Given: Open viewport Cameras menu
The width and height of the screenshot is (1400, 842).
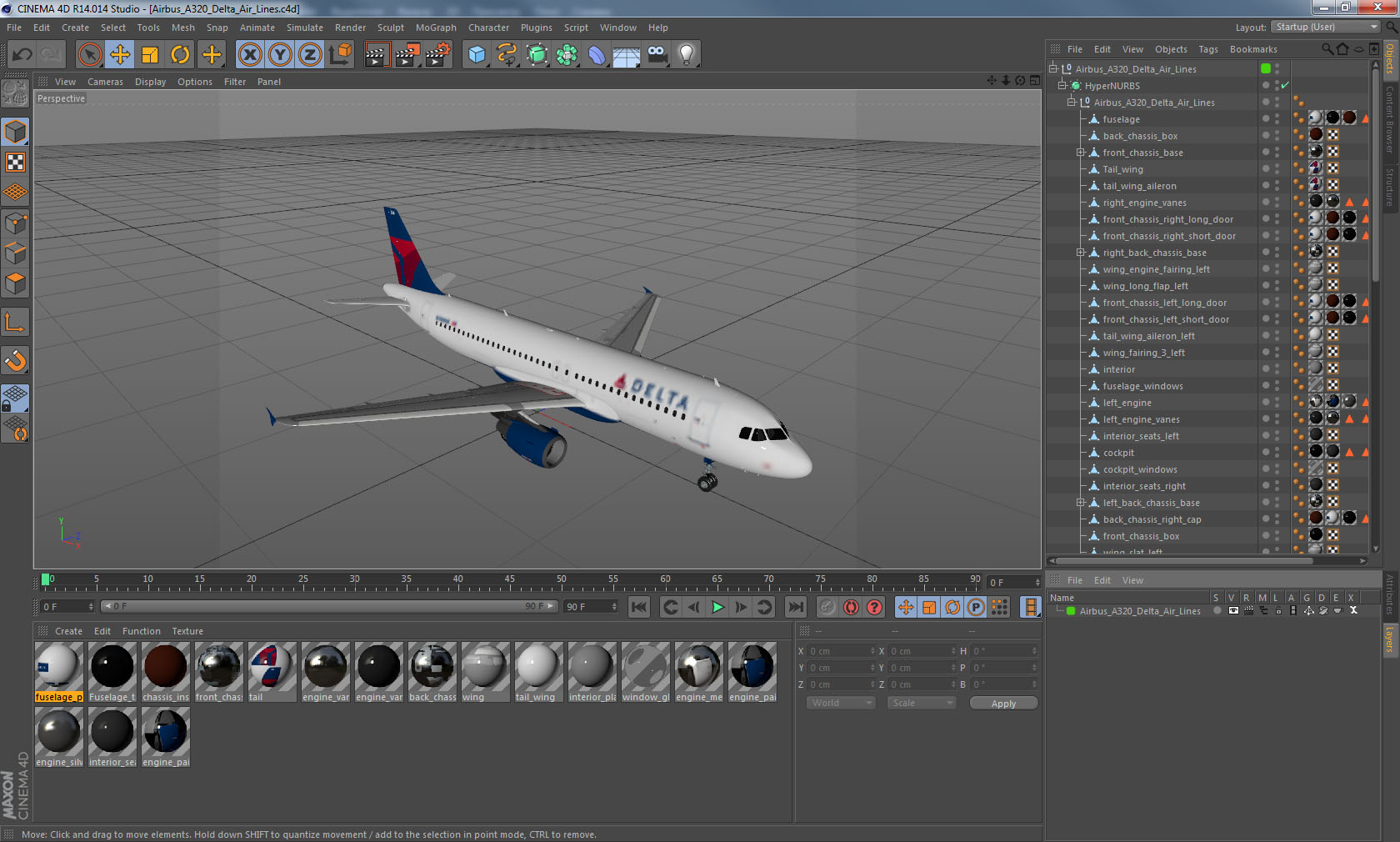Looking at the screenshot, I should tap(105, 82).
